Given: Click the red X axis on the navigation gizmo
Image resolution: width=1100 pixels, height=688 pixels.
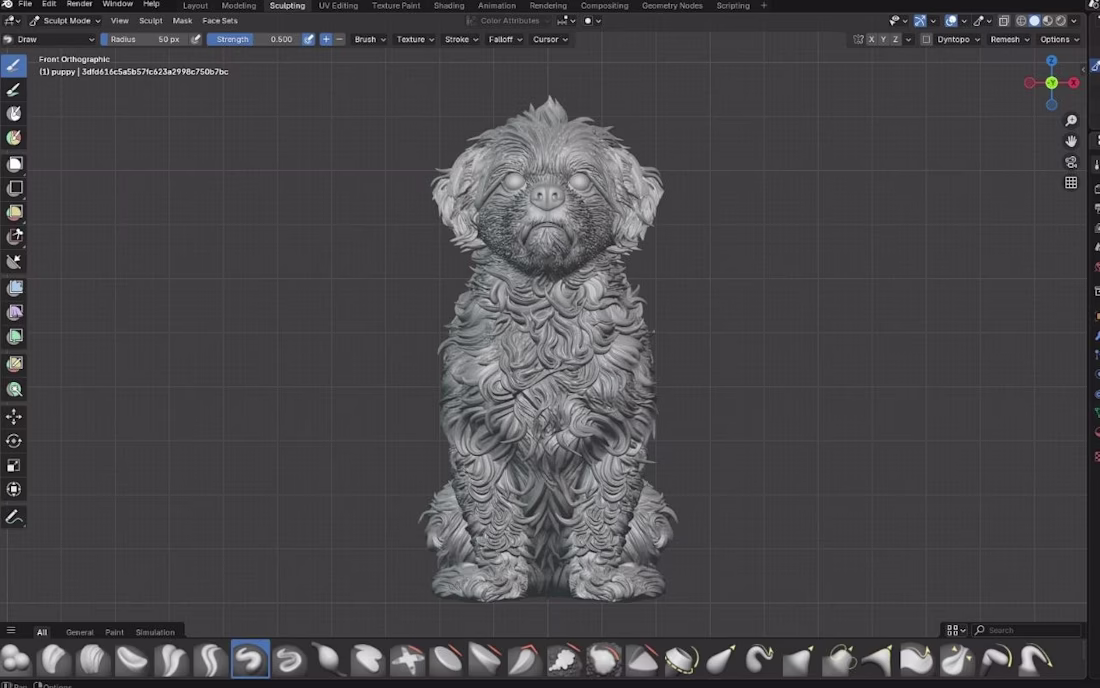Looking at the screenshot, I should click(x=1073, y=83).
